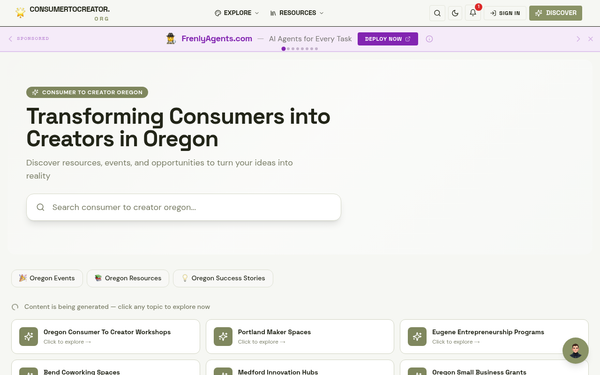Focus the search consumer to creator oregon field
The image size is (600, 375).
click(184, 207)
